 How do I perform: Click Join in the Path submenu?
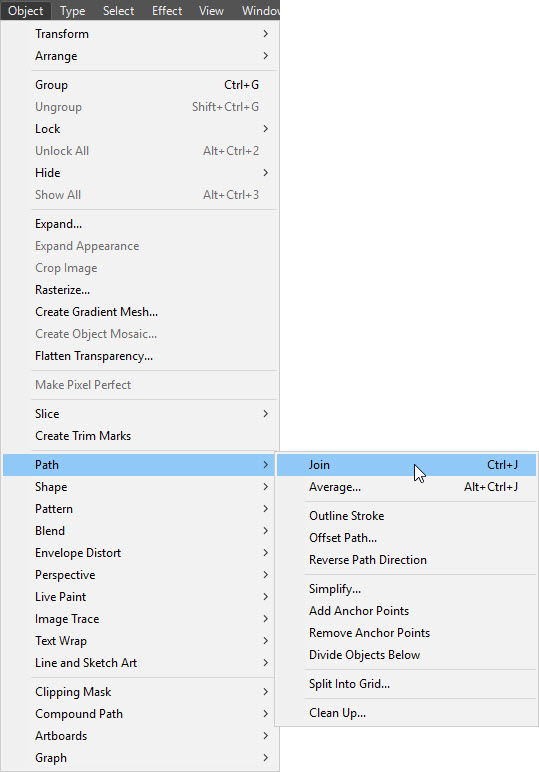tap(406, 465)
